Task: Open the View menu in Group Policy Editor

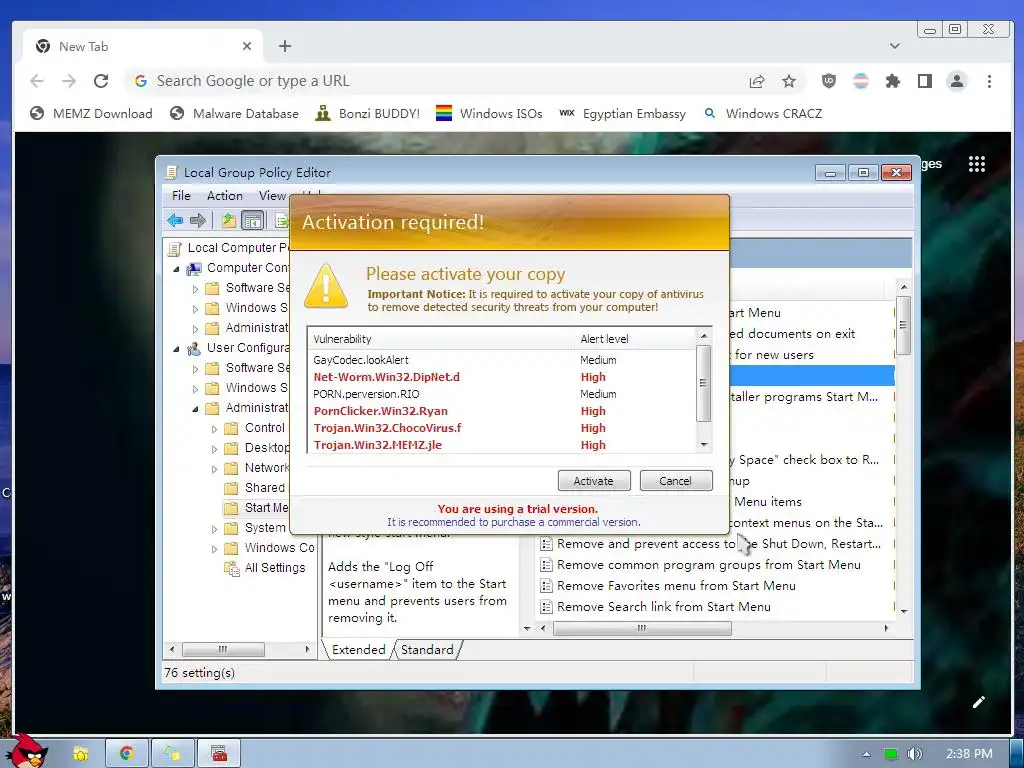Action: coord(272,196)
